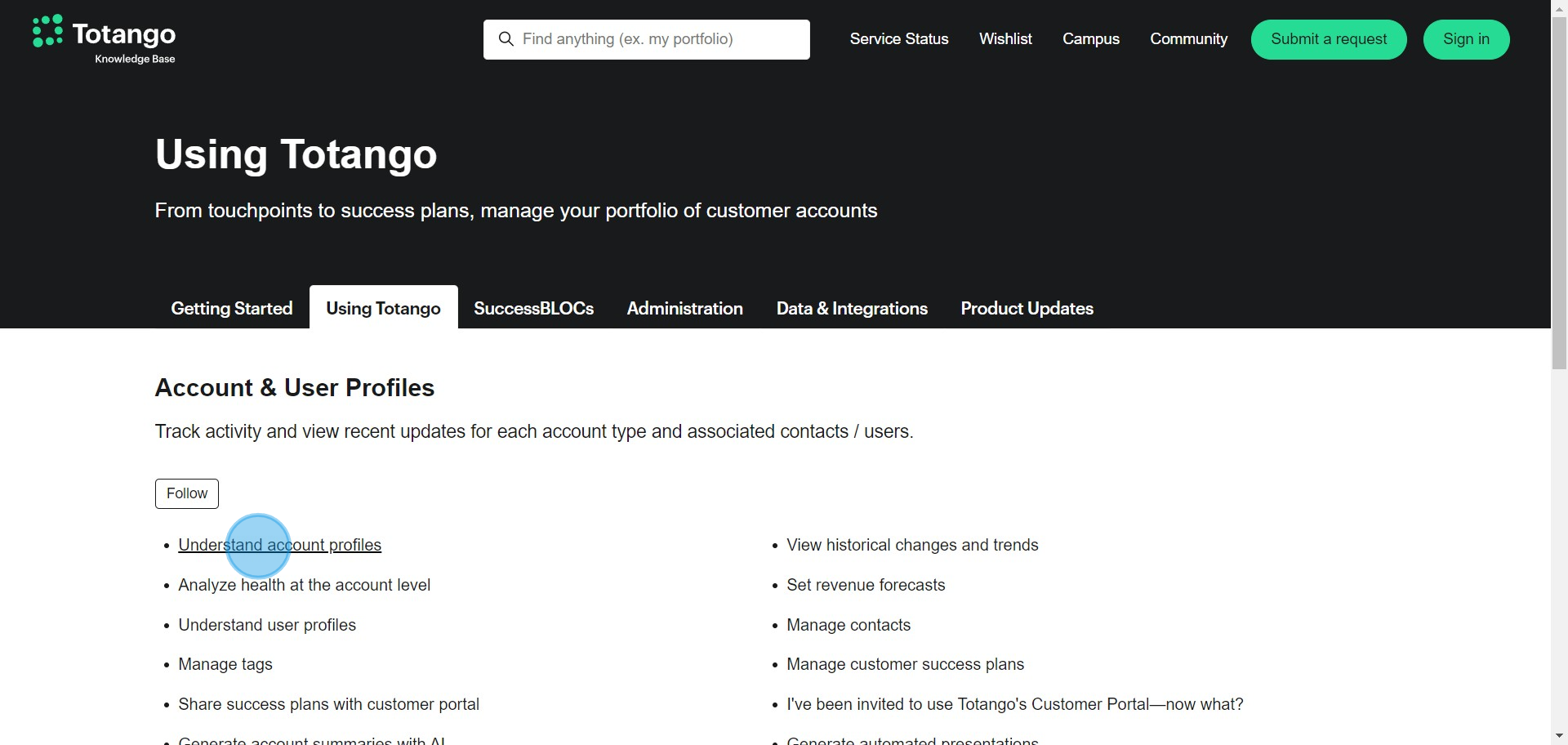
Task: Click the page vertical scrollbar thumb
Action: (x=1559, y=192)
